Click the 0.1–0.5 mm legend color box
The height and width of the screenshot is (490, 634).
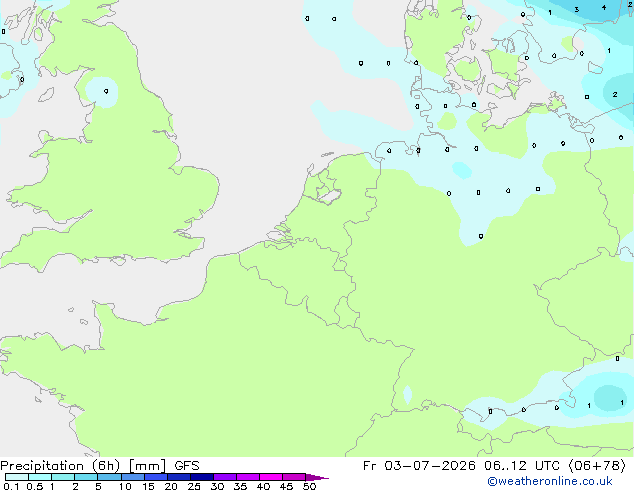(17, 477)
